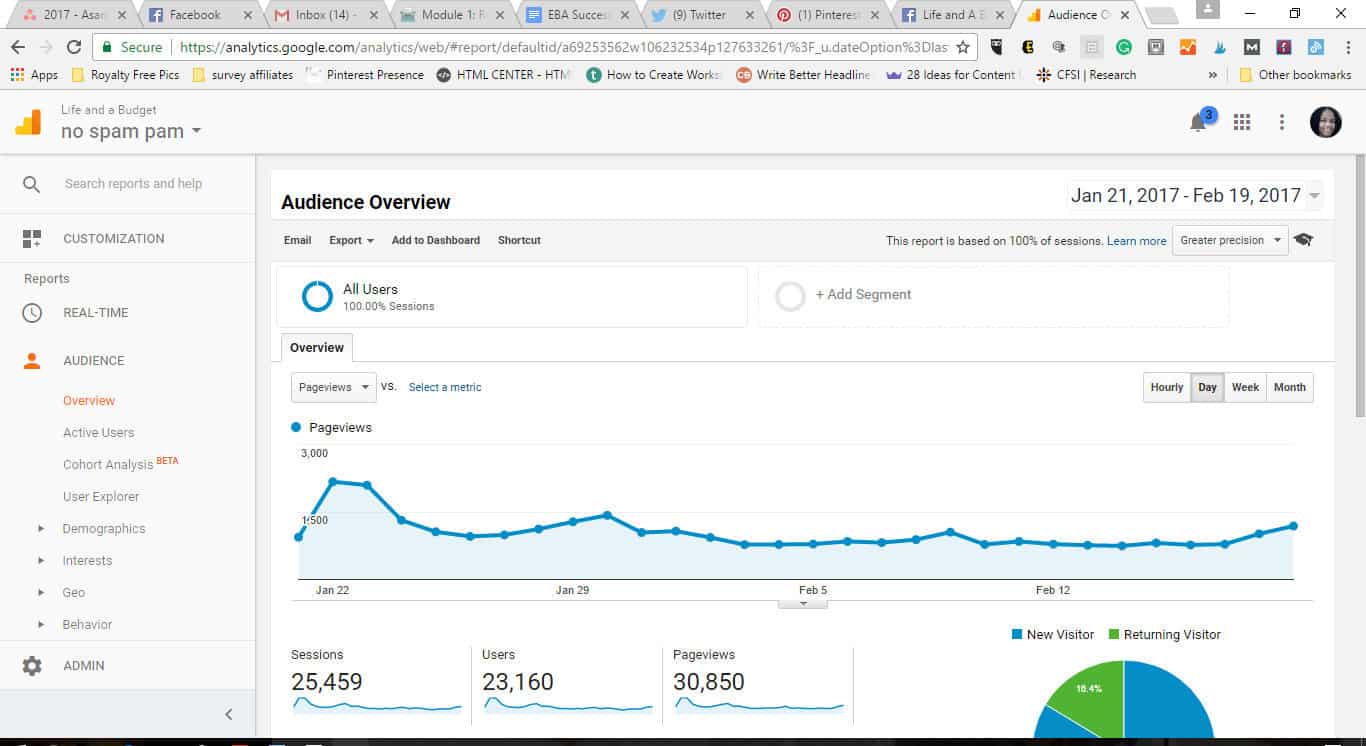Screen dimensions: 1366x746
Task: Click the blue cyclist extension icon
Action: [x=1220, y=47]
